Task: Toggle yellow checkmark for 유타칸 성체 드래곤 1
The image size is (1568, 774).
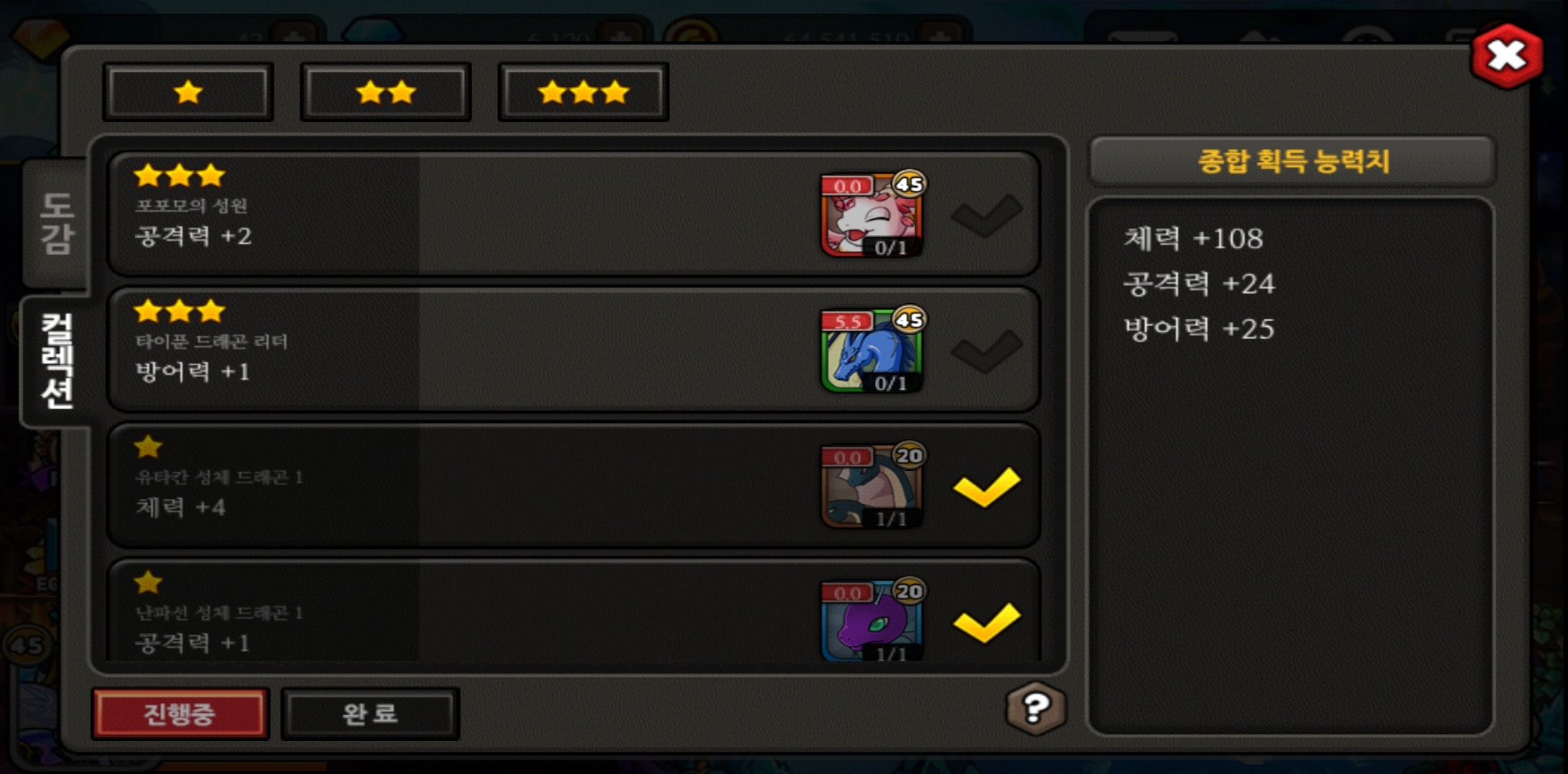Action: [987, 487]
